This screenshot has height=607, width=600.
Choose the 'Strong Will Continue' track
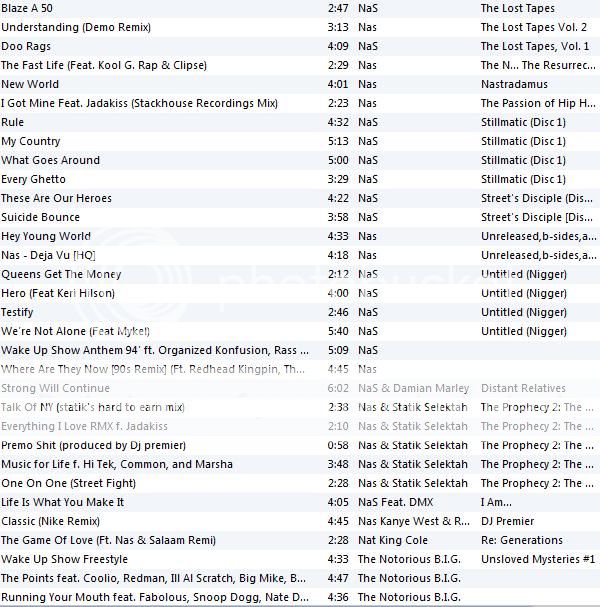click(x=55, y=388)
